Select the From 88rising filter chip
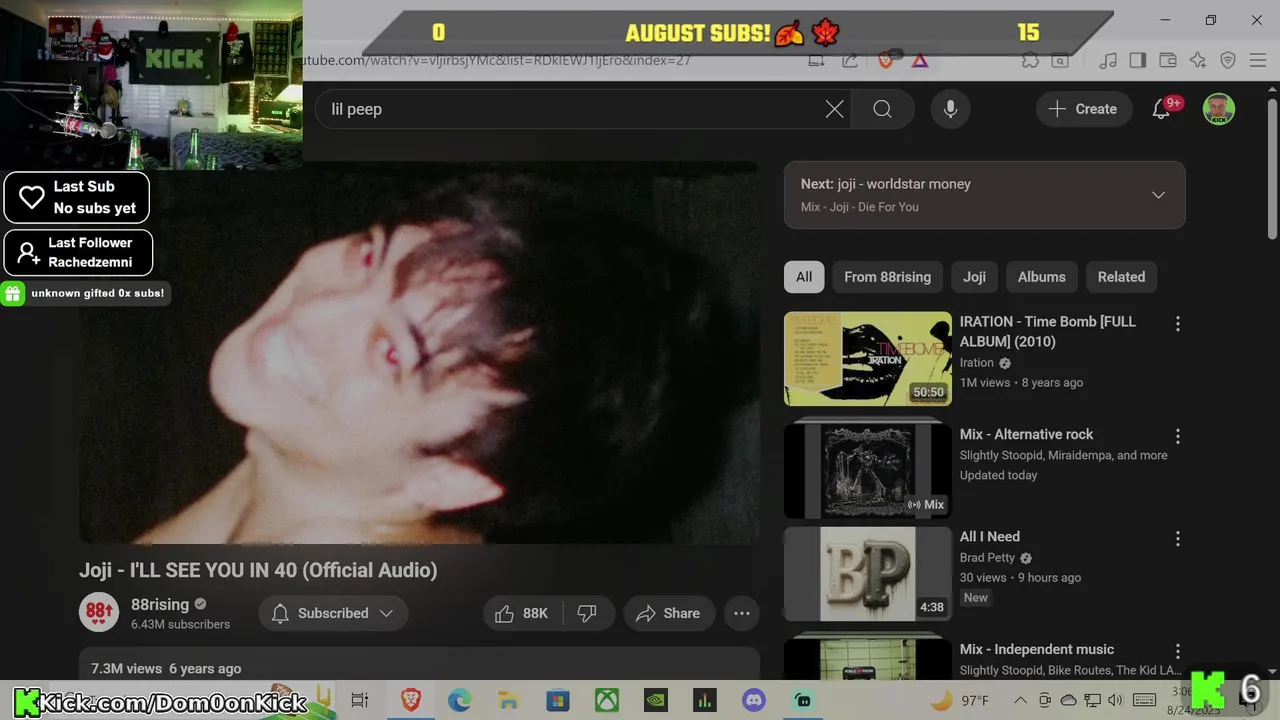The image size is (1280, 720). [887, 277]
